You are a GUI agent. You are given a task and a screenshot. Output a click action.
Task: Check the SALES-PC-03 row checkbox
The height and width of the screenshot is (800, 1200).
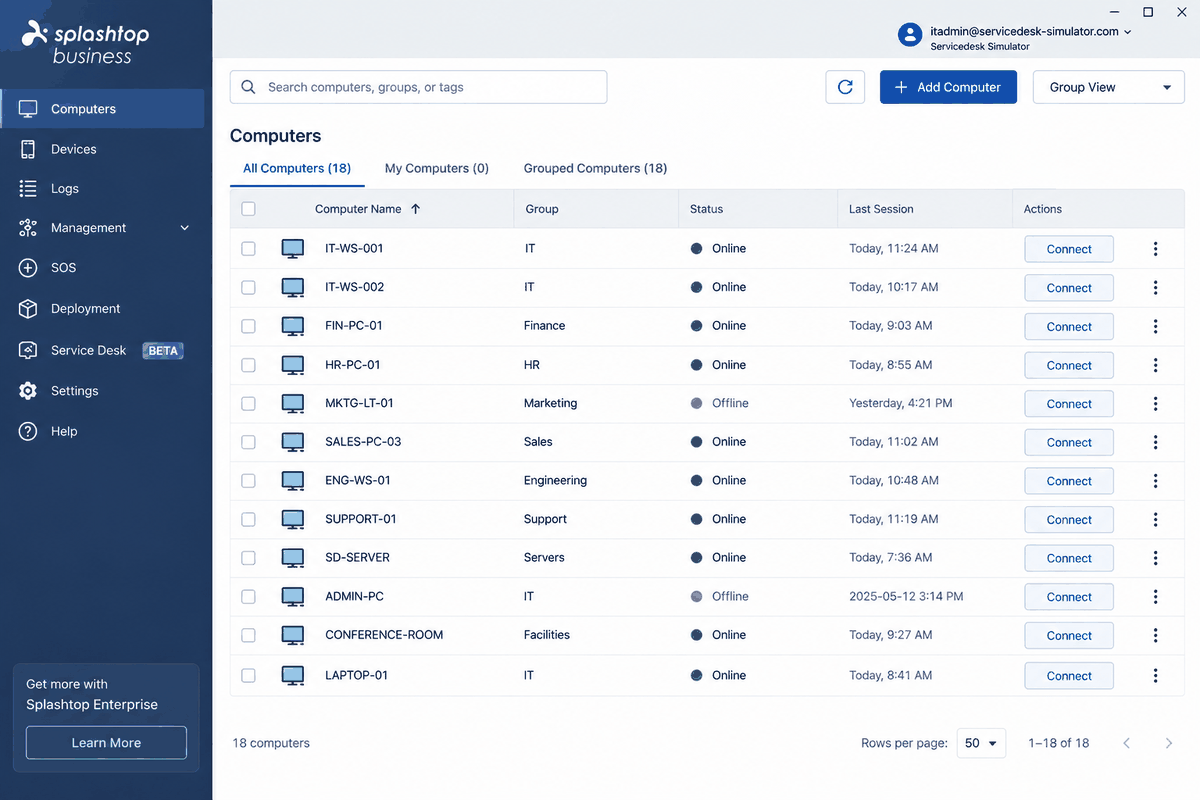click(x=248, y=442)
